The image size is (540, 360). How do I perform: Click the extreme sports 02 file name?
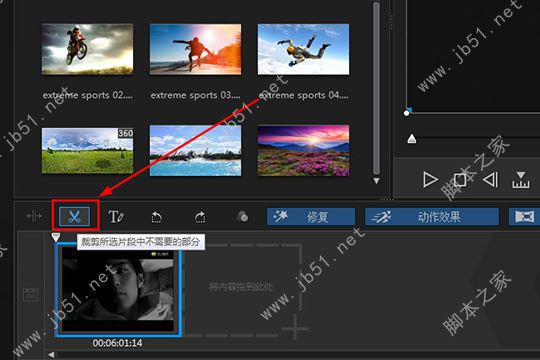click(87, 95)
